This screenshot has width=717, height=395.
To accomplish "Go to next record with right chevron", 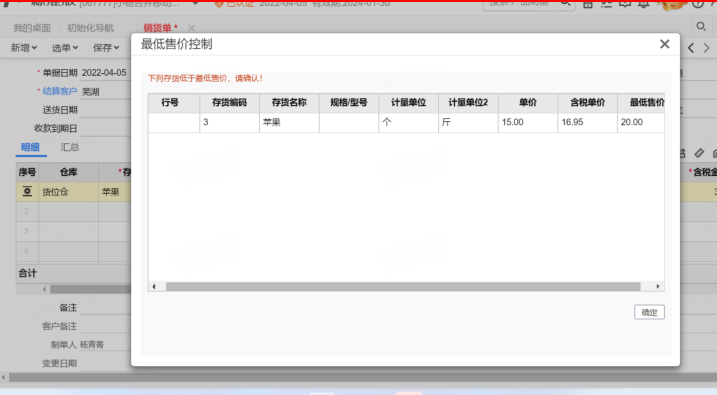I will pos(706,48).
